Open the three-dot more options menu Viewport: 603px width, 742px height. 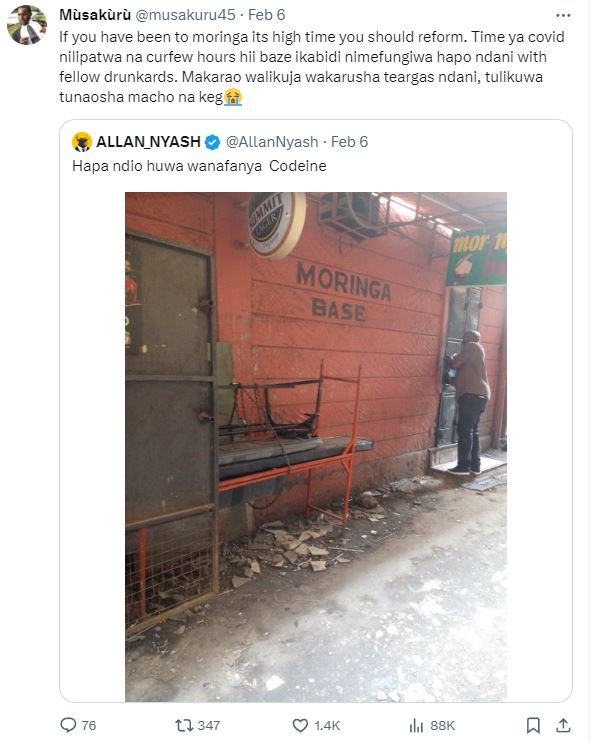[x=563, y=16]
